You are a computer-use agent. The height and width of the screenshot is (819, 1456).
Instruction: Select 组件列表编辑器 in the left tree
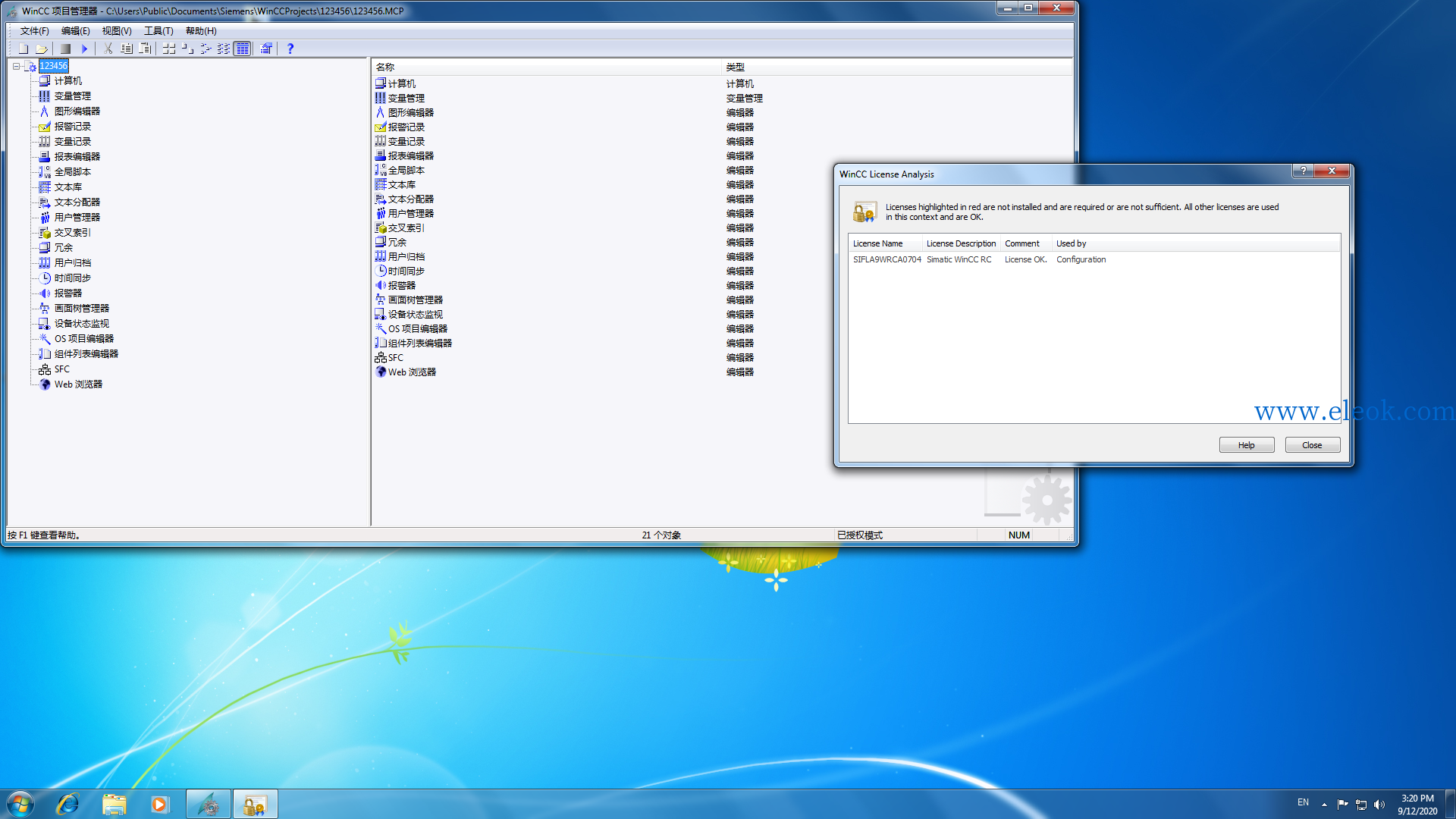pyautogui.click(x=86, y=354)
